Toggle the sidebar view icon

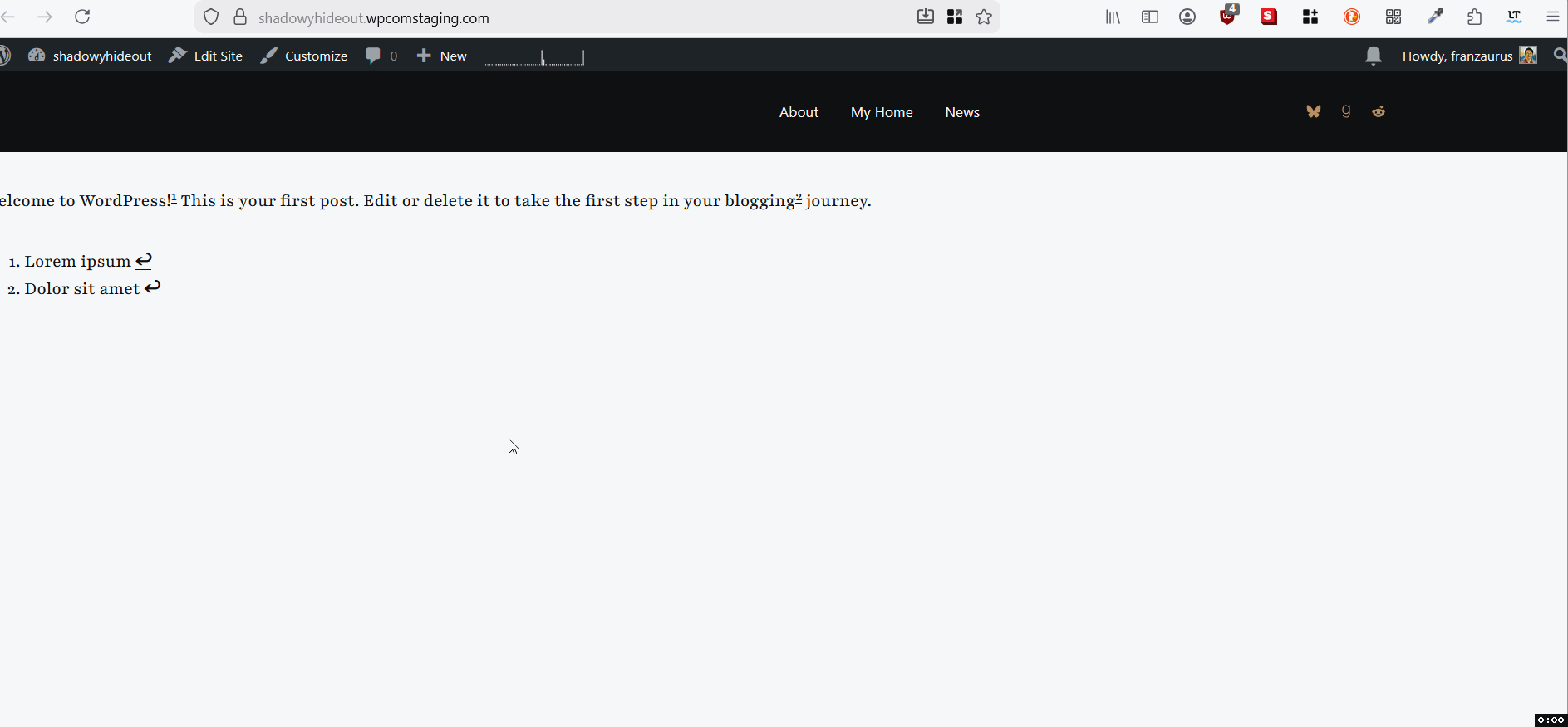[x=1150, y=17]
